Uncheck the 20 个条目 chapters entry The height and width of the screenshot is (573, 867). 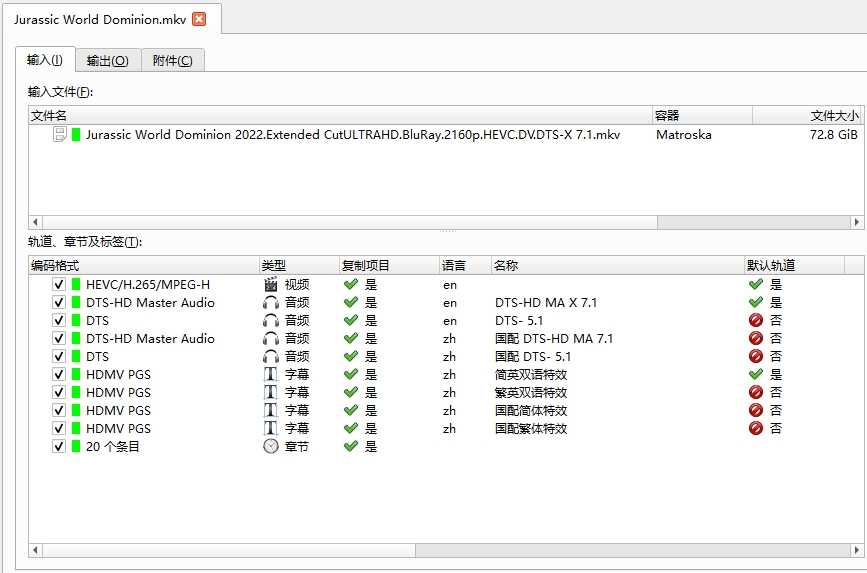pyautogui.click(x=59, y=446)
